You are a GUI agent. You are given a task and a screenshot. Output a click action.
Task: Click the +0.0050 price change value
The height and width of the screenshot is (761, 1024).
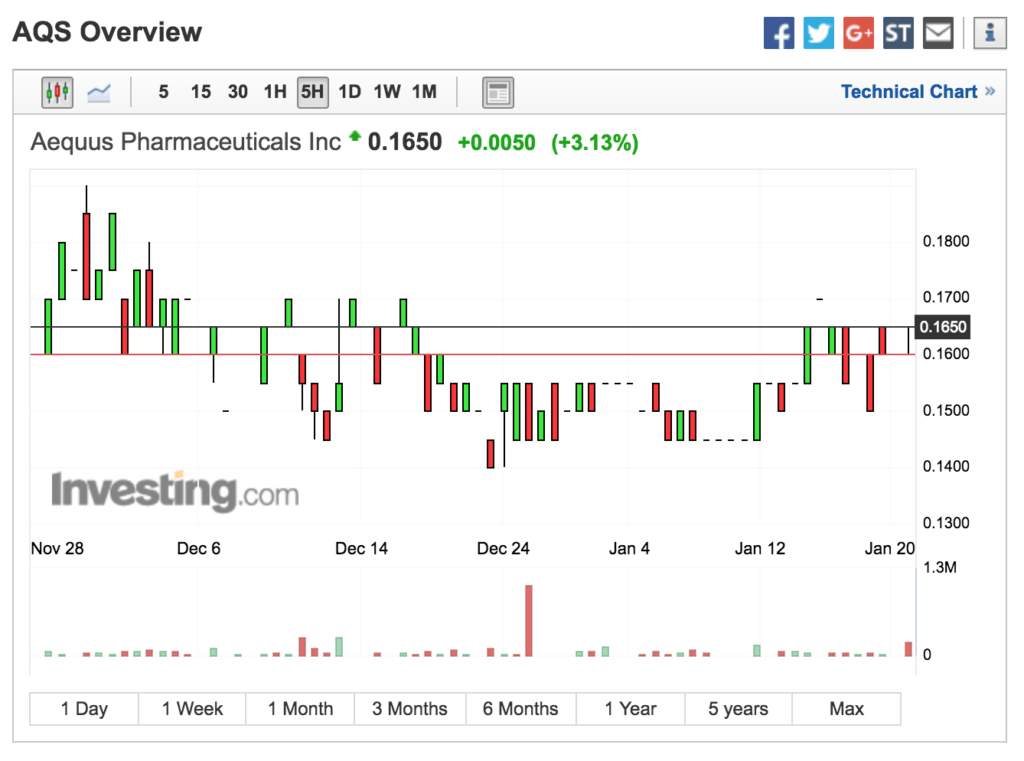coord(496,142)
